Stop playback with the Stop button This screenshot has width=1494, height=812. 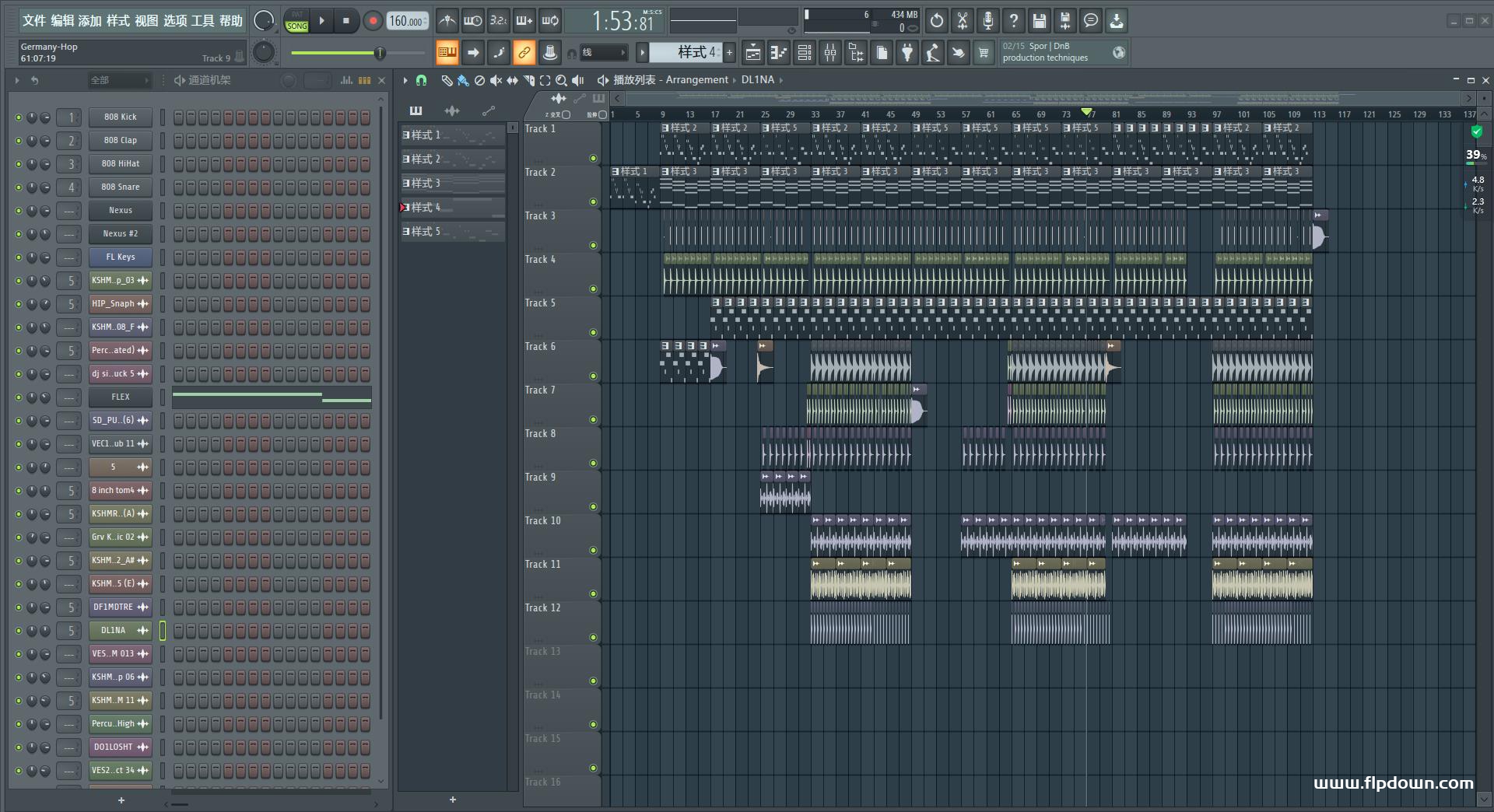point(345,21)
